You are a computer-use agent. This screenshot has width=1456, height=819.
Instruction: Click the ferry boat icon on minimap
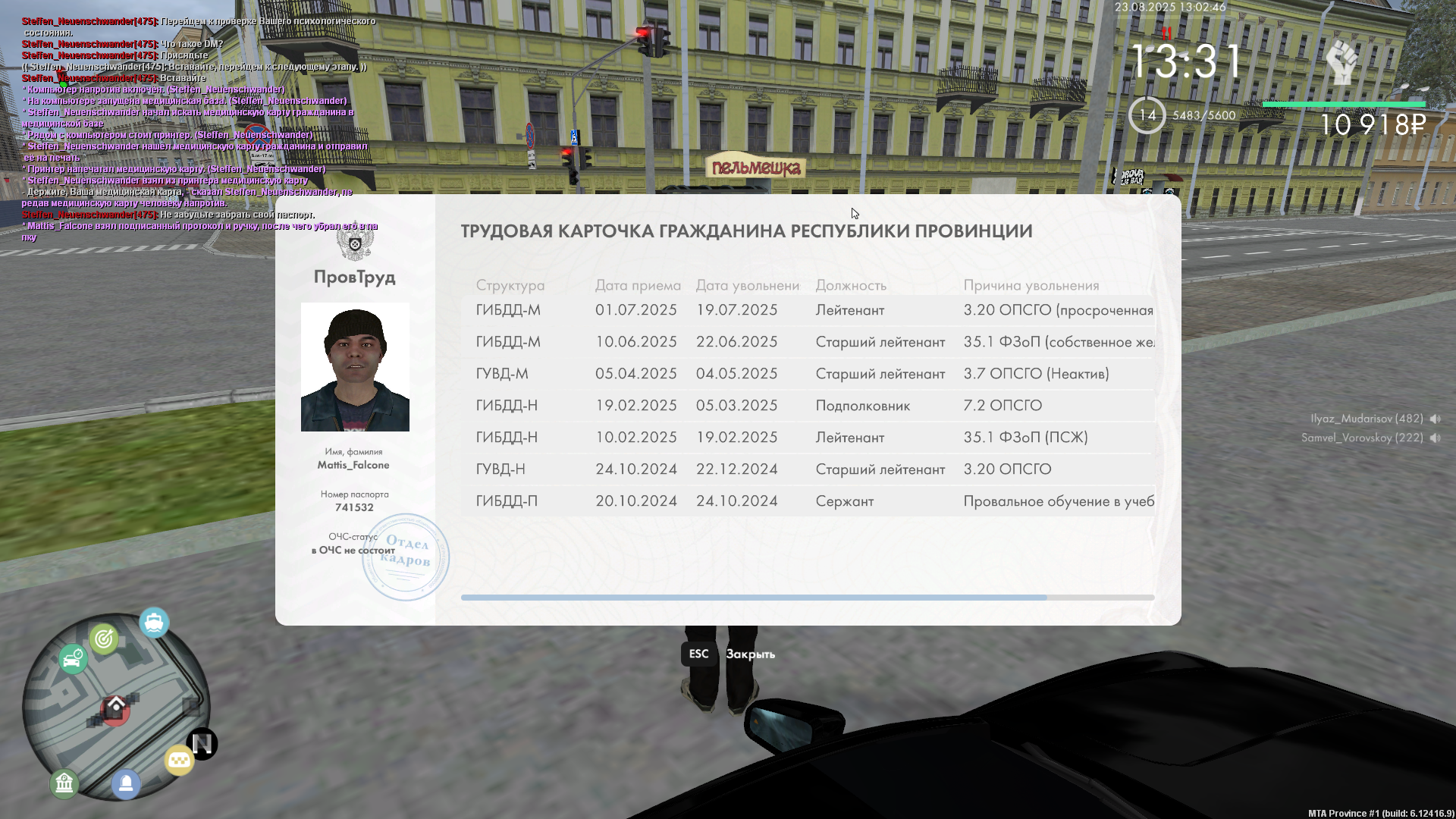coord(154,623)
